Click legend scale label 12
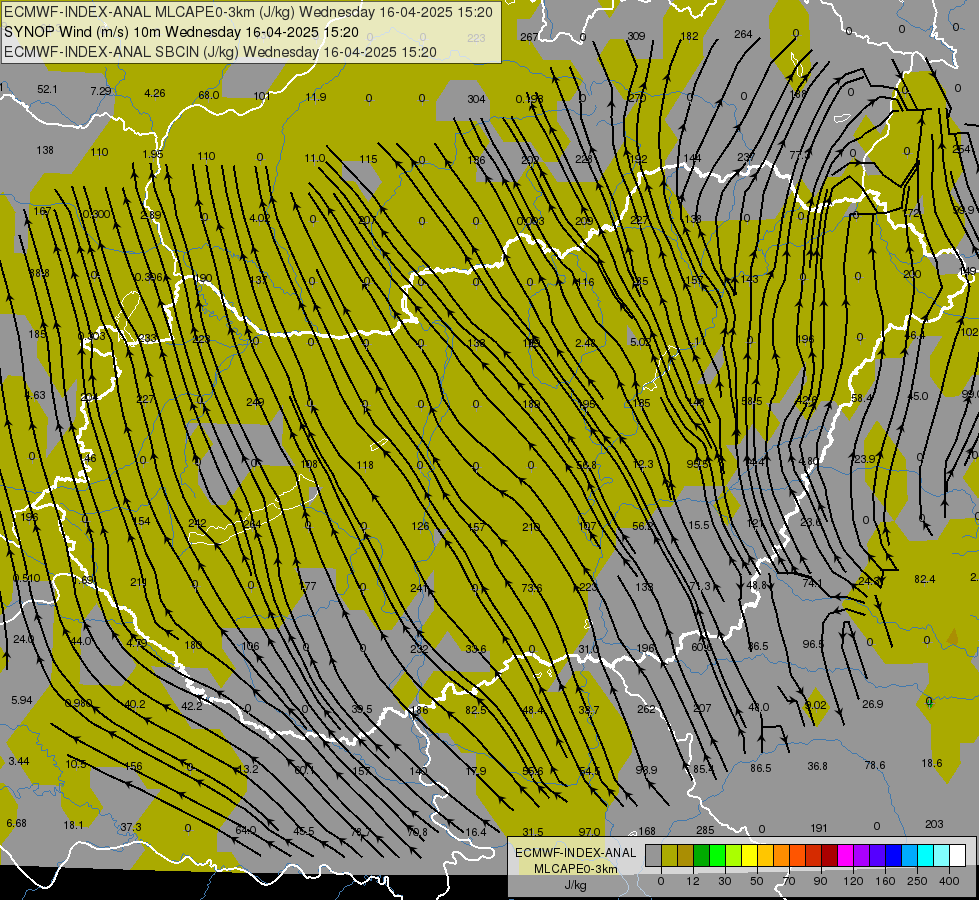Screen dimensions: 979x900 coord(693,881)
